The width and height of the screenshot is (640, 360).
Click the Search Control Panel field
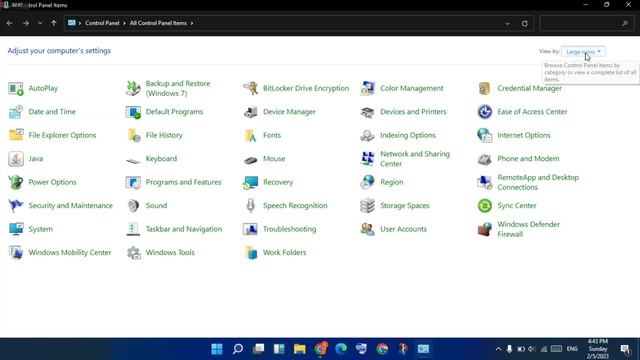point(586,23)
